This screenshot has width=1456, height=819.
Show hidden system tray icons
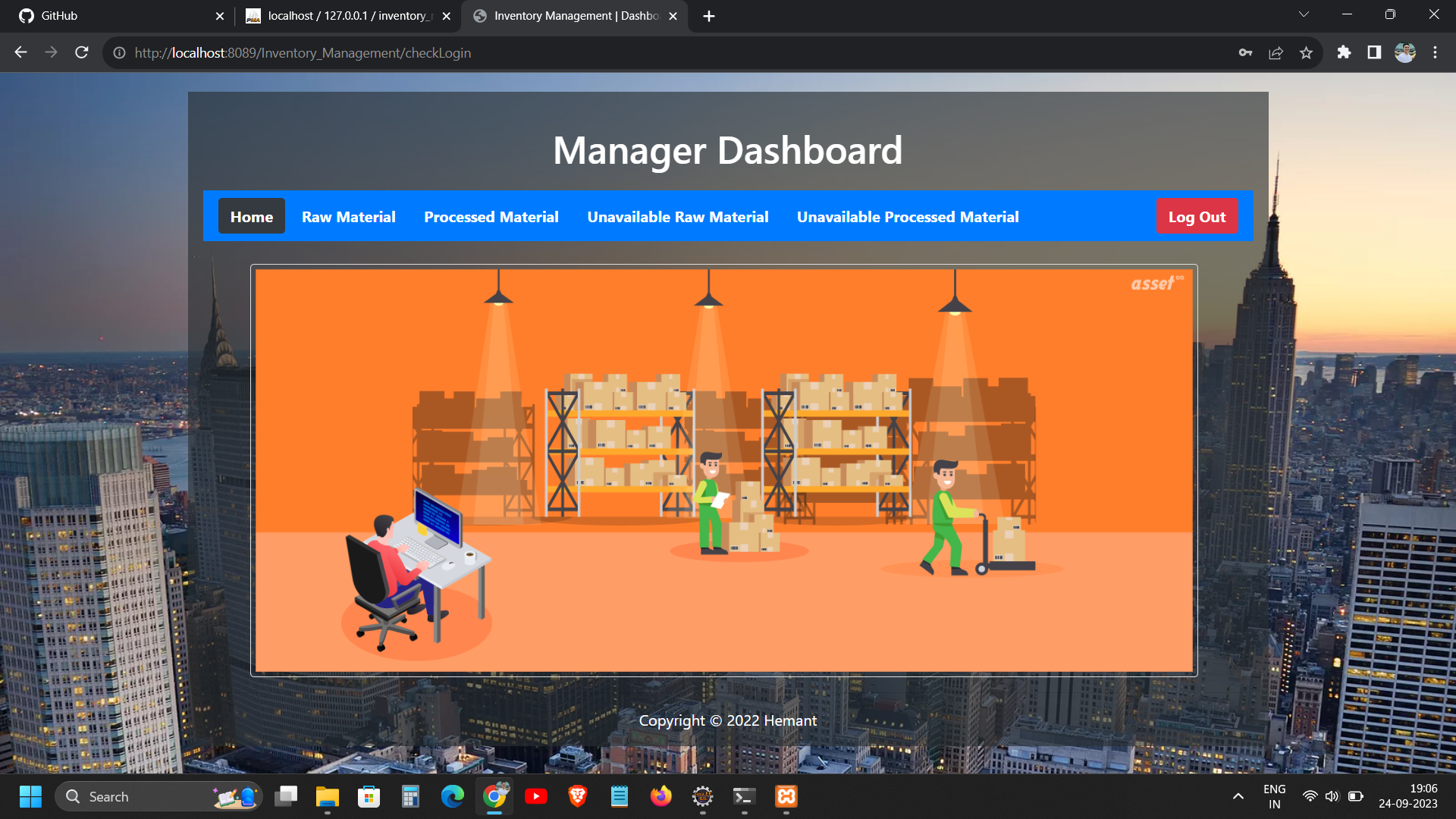[1238, 796]
